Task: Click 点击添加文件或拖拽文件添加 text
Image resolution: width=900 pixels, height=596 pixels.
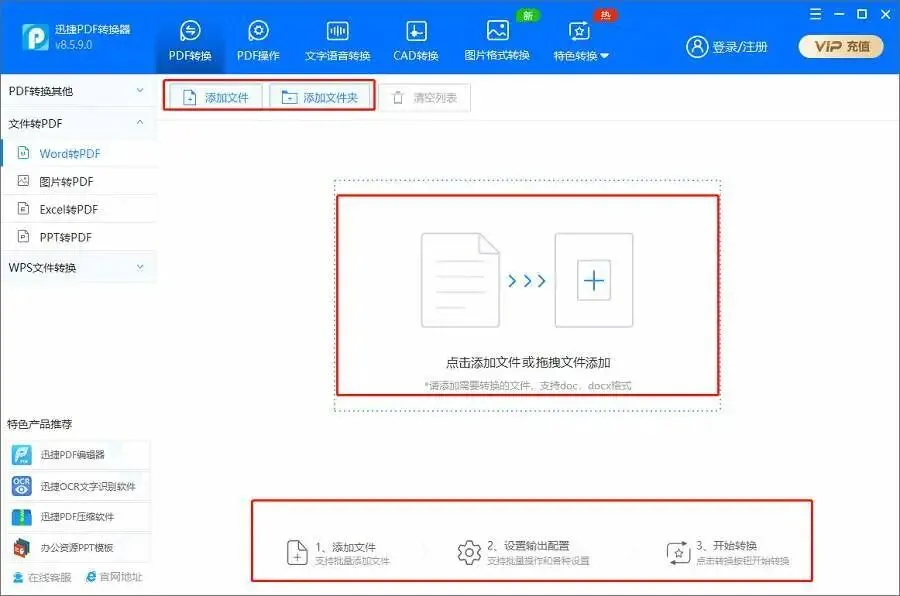Action: pos(528,362)
